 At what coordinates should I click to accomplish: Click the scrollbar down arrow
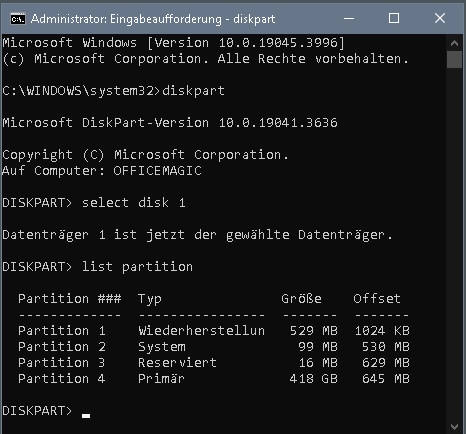(x=454, y=426)
